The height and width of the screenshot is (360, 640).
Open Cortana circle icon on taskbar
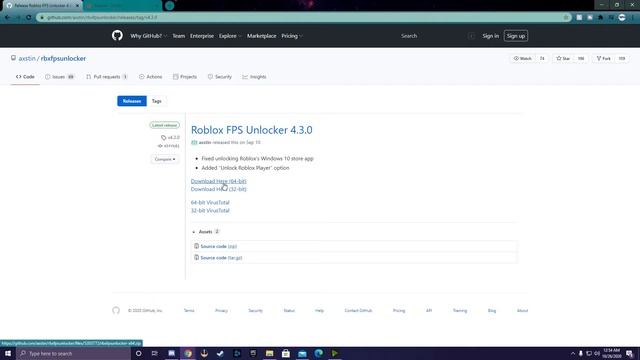pyautogui.click(x=138, y=353)
